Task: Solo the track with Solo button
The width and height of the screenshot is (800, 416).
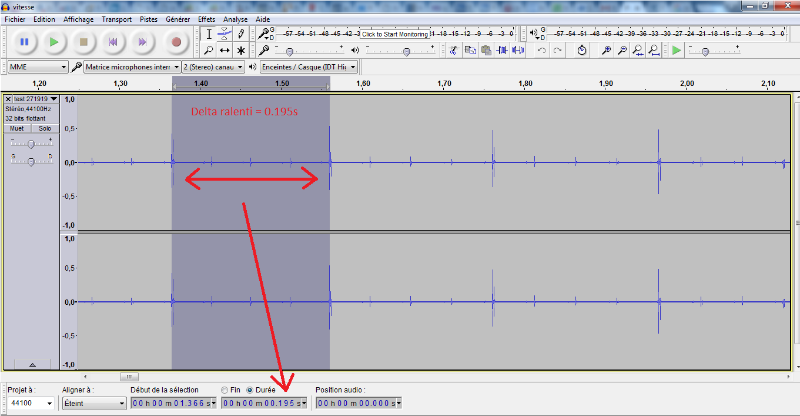Action: (x=45, y=129)
